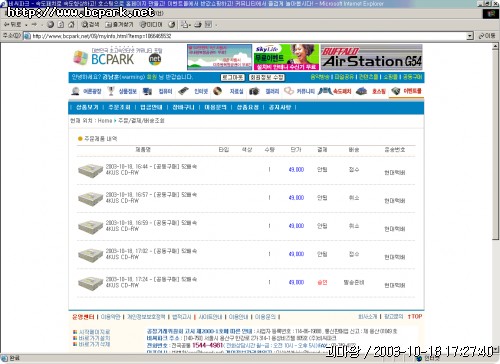Click the Refresh page icon
Image resolution: width=500 pixels, height=364 pixels.
tap(61, 24)
